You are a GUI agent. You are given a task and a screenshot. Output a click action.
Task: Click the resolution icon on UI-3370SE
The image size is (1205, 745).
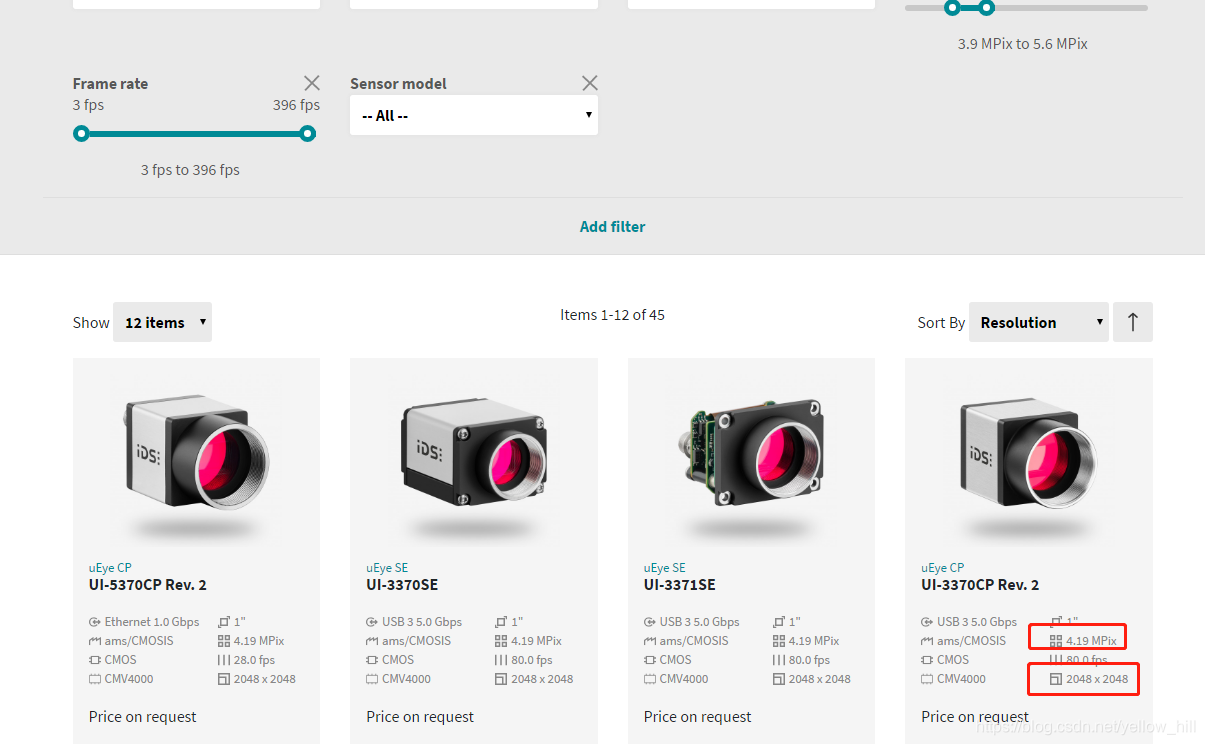tap(501, 679)
